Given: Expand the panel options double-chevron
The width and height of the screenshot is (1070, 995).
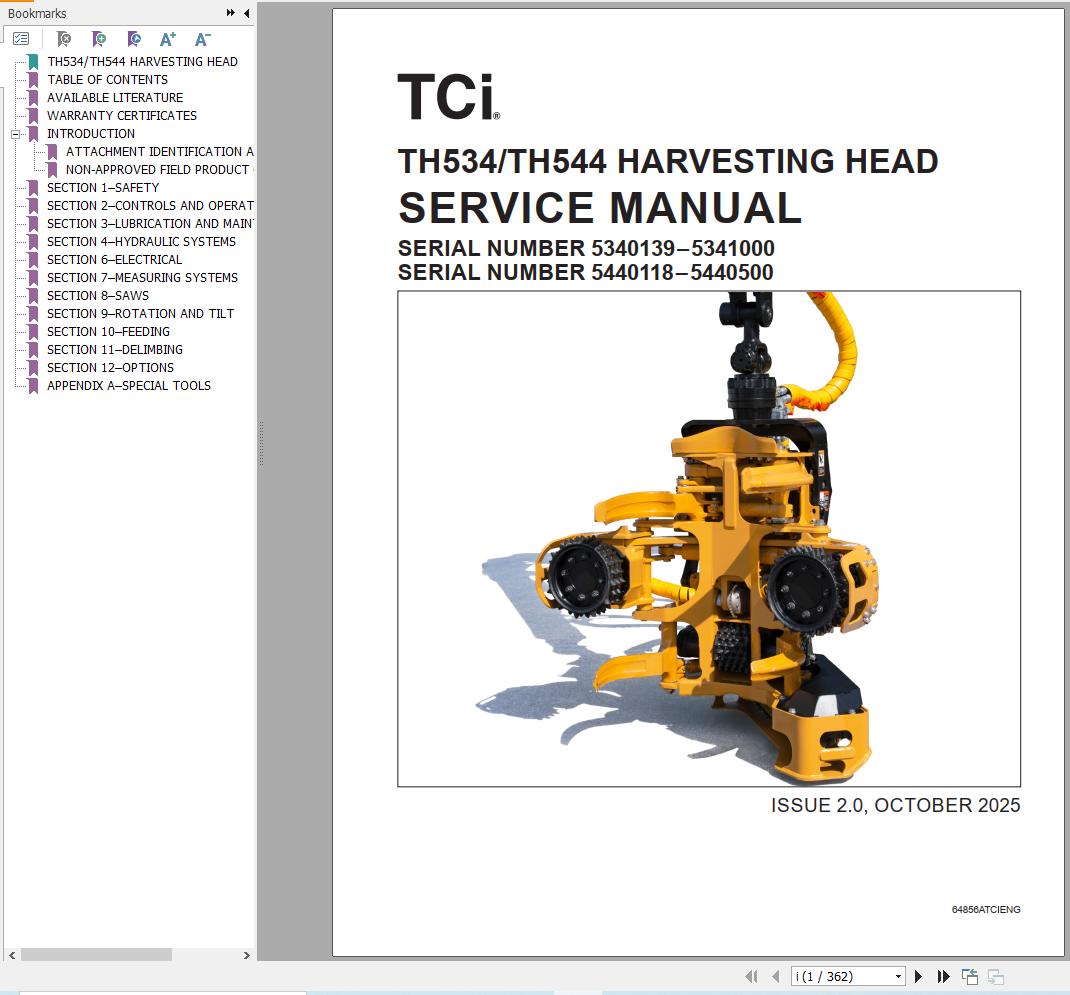Looking at the screenshot, I should pos(231,14).
